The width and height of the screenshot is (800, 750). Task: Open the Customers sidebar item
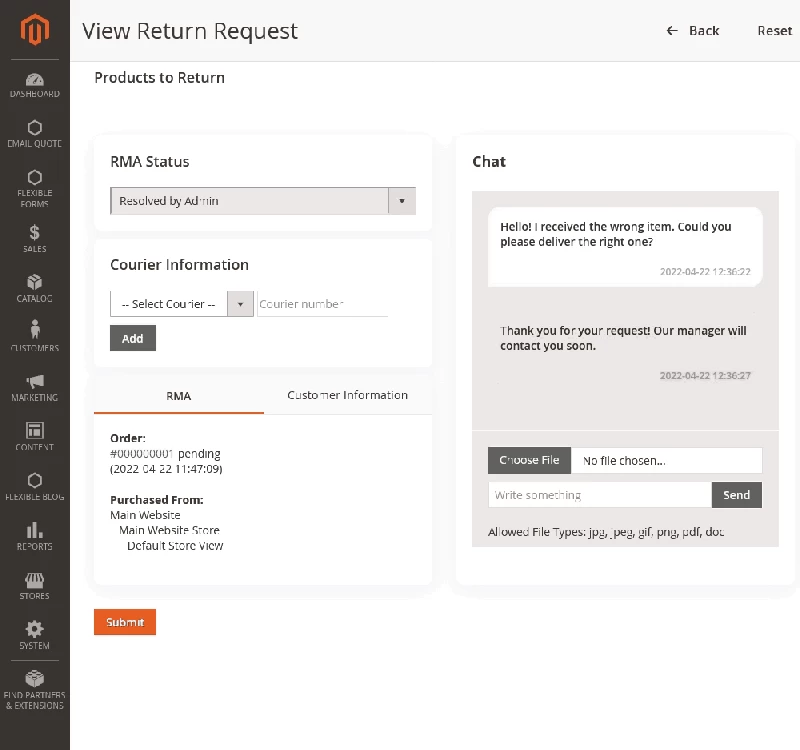(35, 337)
